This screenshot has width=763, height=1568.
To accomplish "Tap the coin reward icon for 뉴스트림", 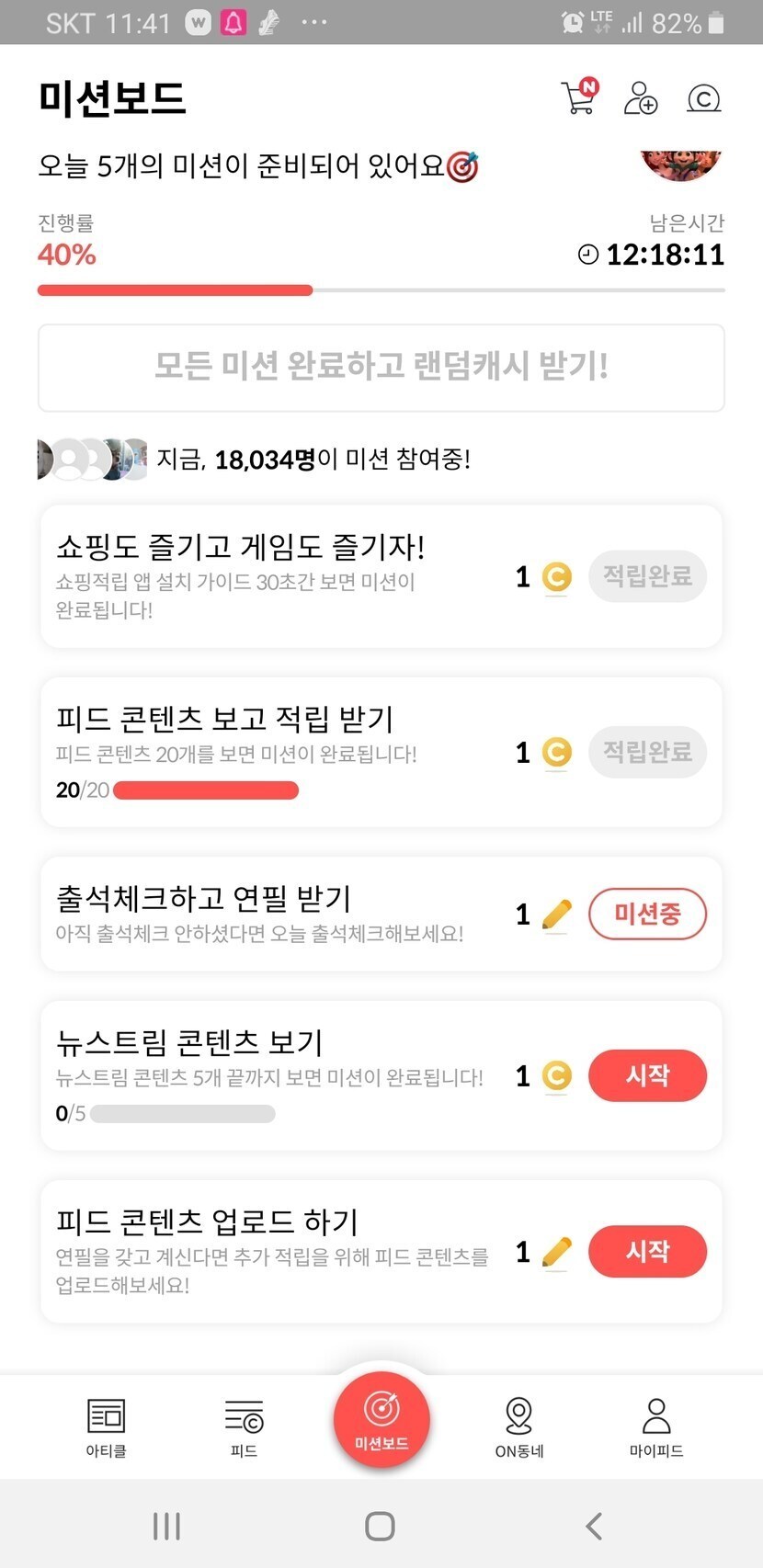I will [556, 1075].
